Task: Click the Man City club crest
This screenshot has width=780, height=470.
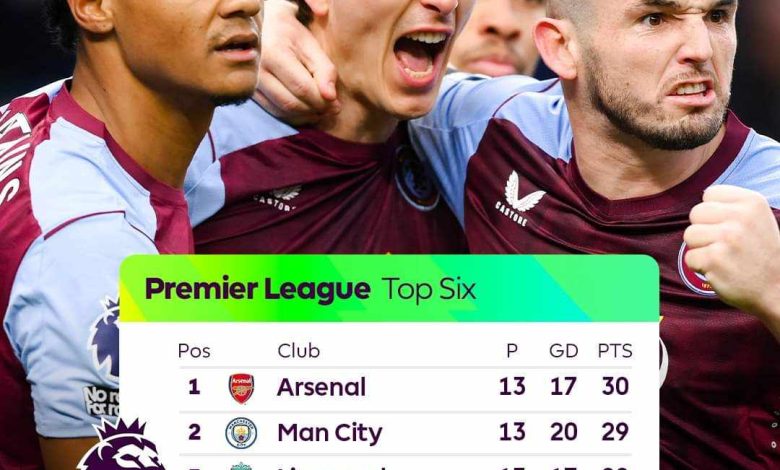Action: (x=241, y=432)
